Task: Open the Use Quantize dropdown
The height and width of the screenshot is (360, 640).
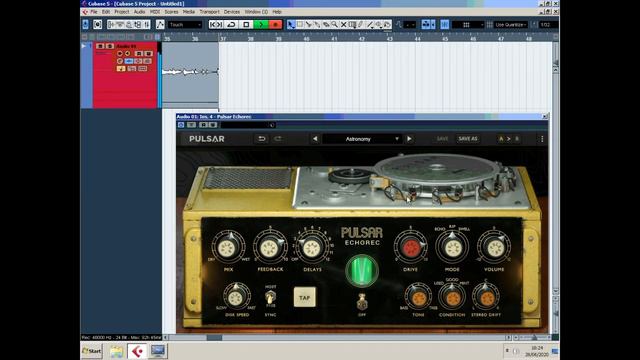Action: [510, 24]
